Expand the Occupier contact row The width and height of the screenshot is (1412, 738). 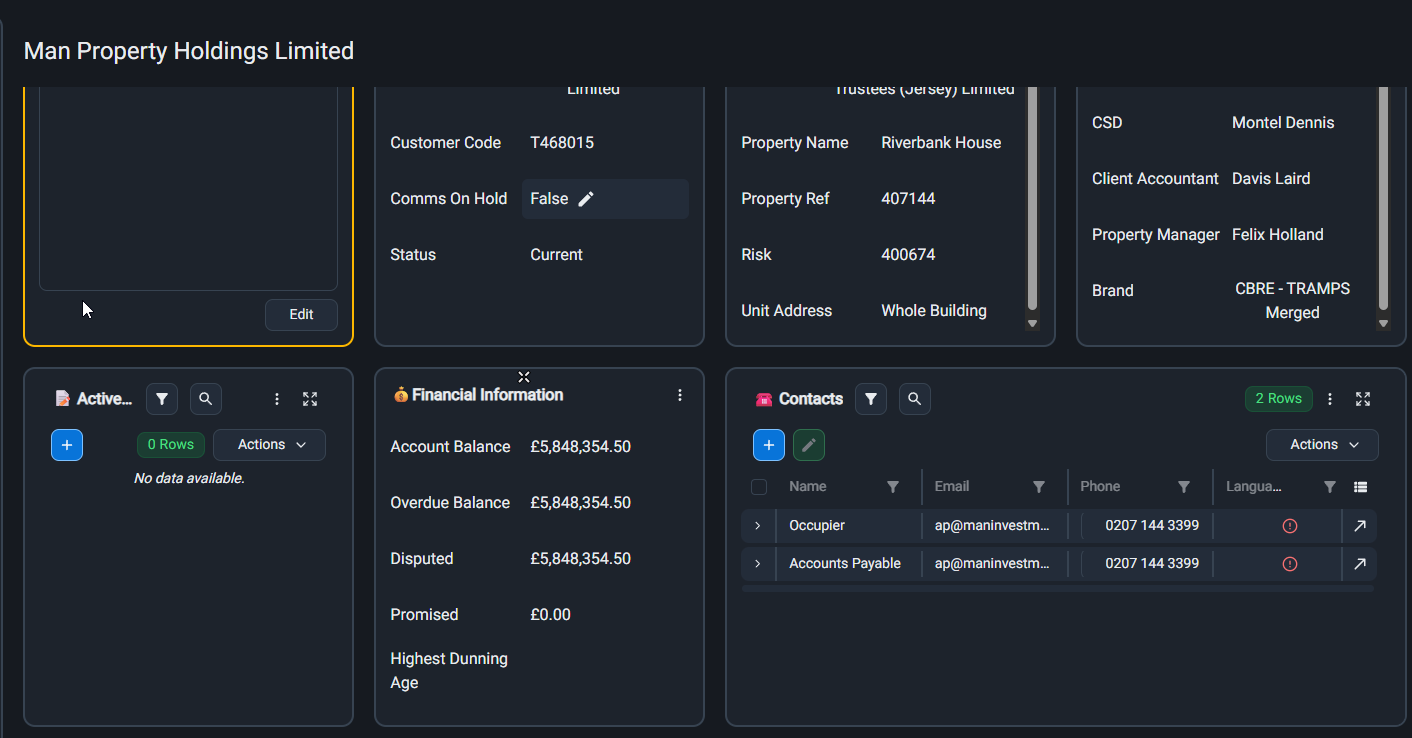click(757, 526)
